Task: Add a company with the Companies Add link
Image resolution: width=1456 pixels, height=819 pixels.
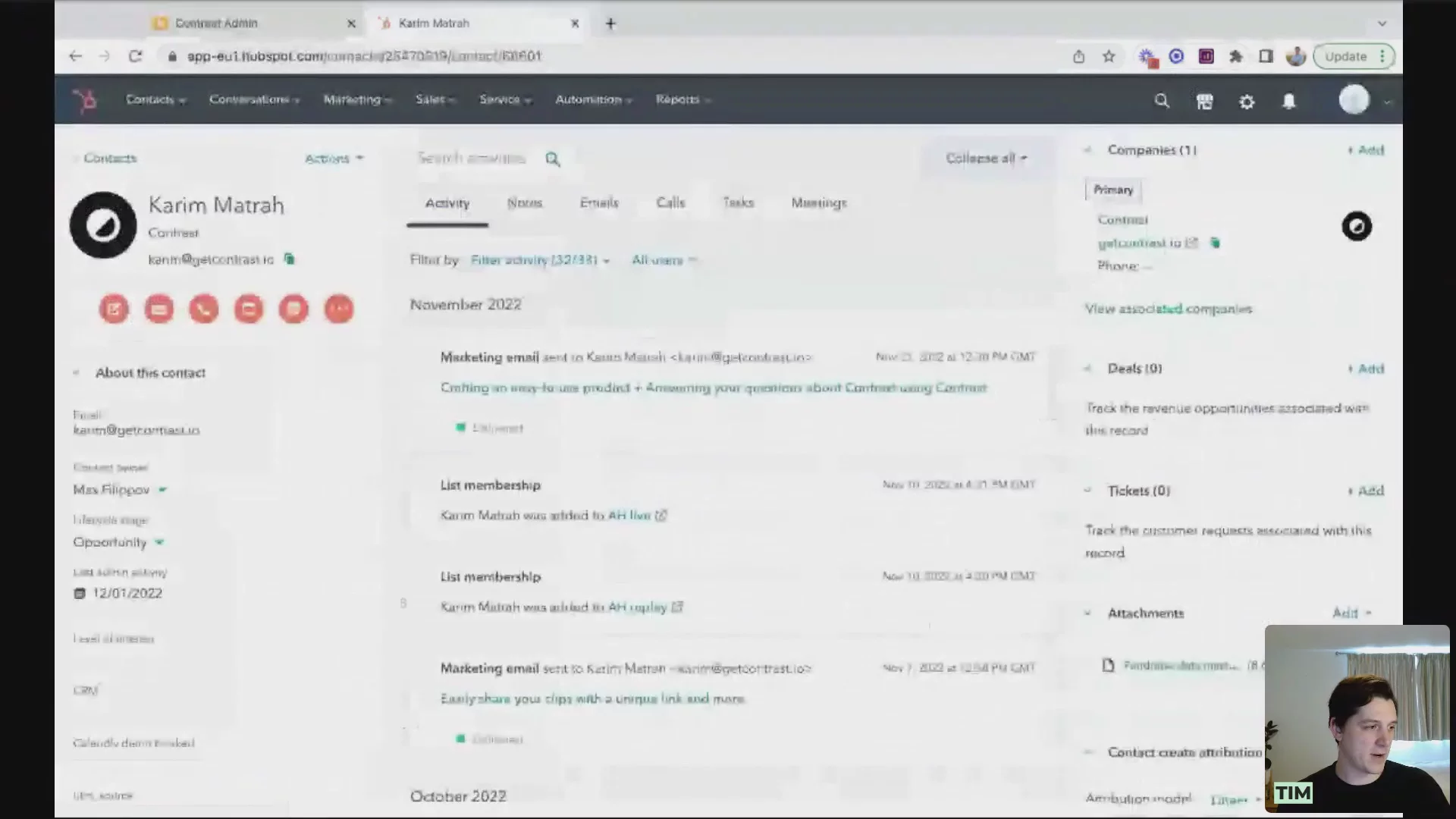Action: 1366,150
